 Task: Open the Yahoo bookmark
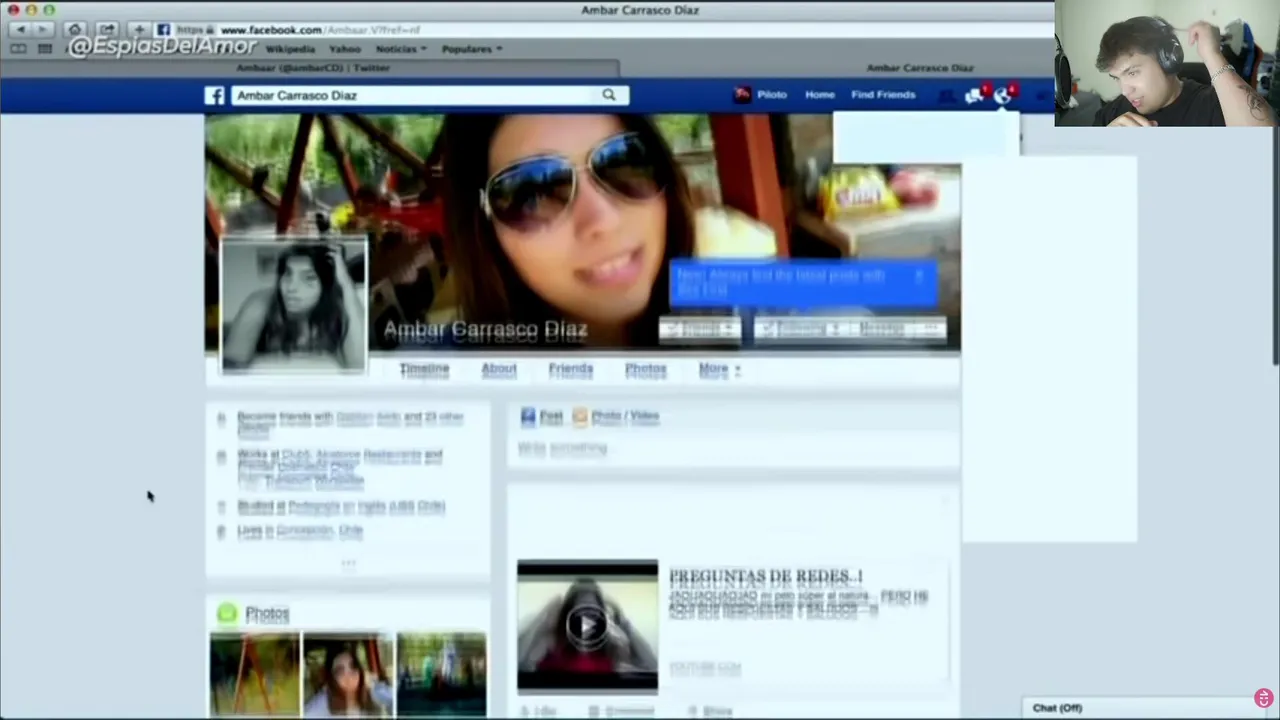coord(344,49)
